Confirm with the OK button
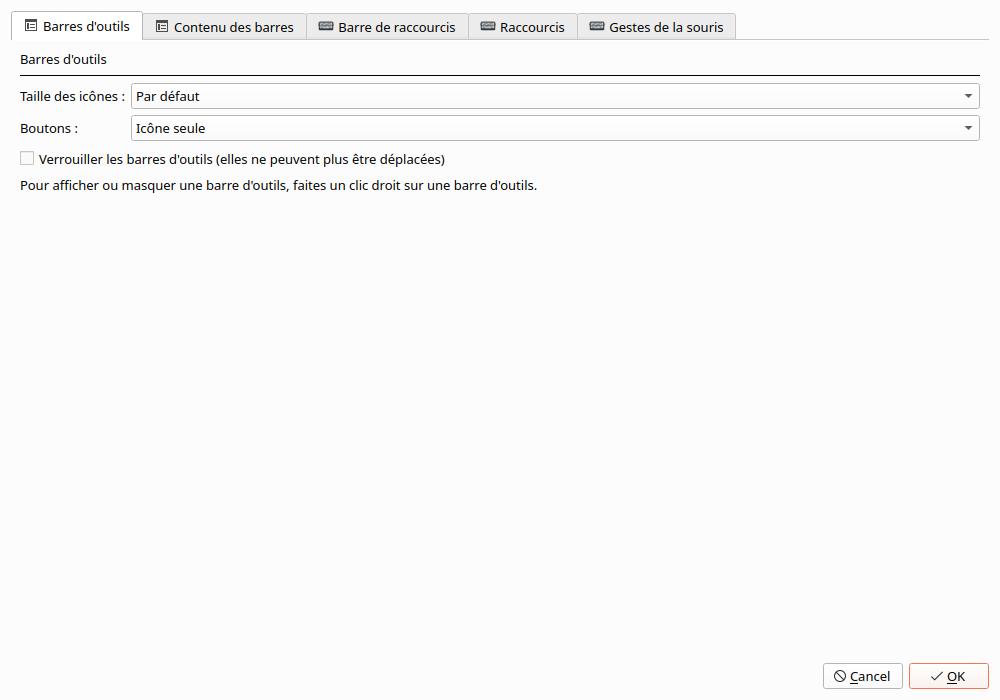Viewport: 1000px width, 700px height. (948, 676)
